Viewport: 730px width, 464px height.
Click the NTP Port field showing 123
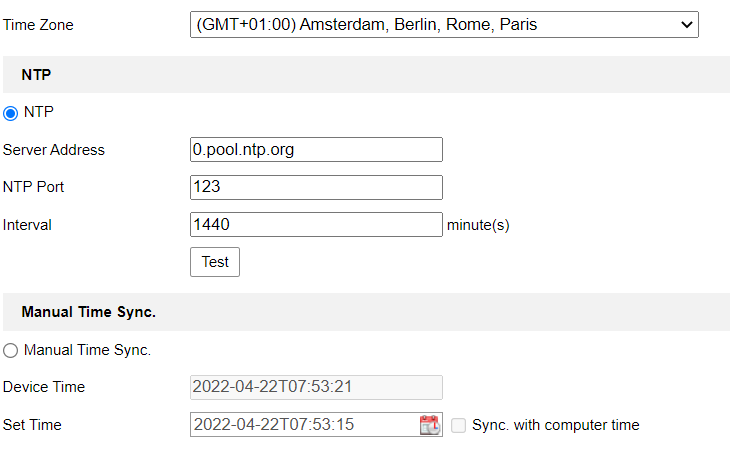[316, 187]
